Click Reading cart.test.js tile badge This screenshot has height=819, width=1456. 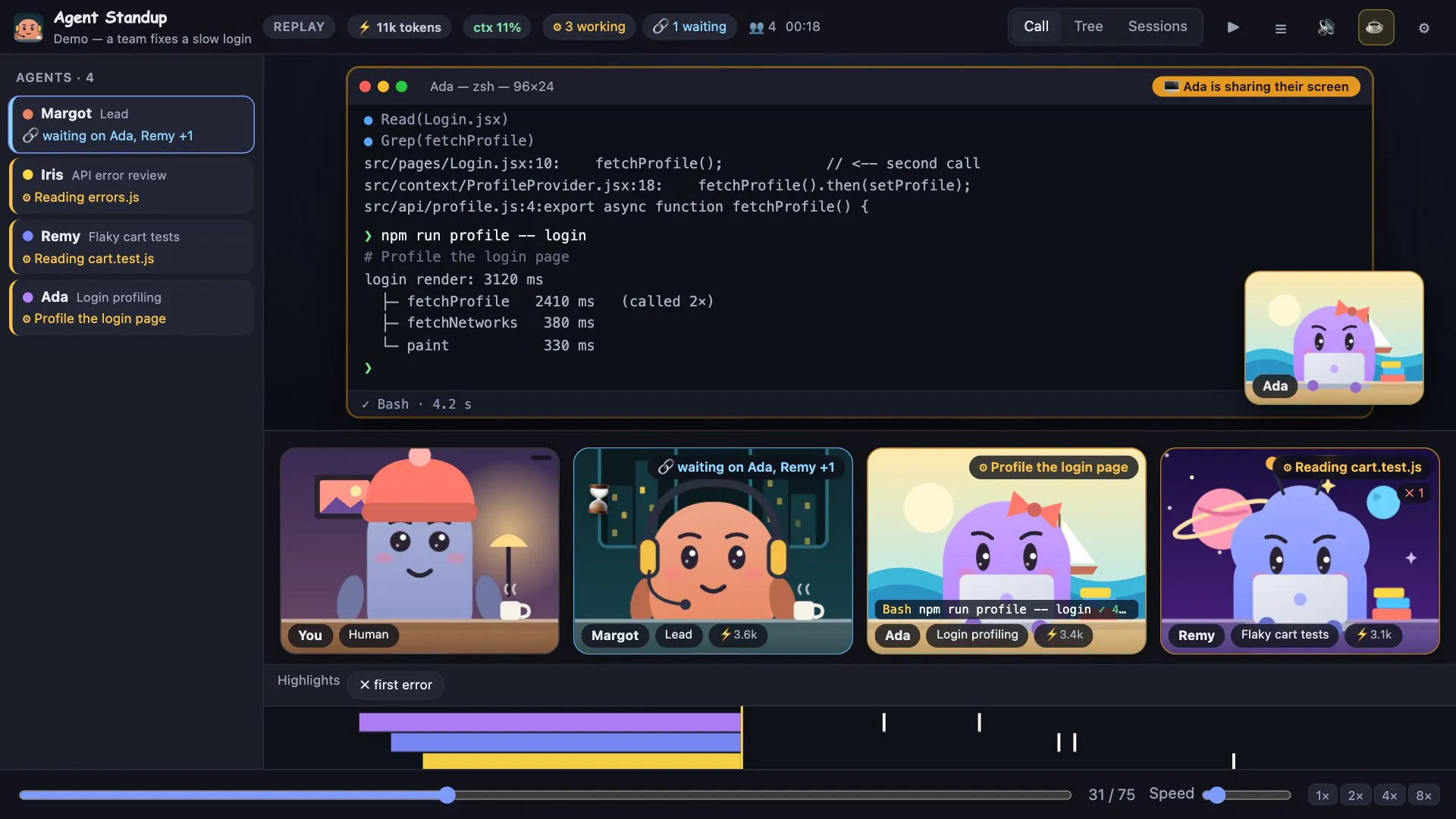coord(1351,467)
